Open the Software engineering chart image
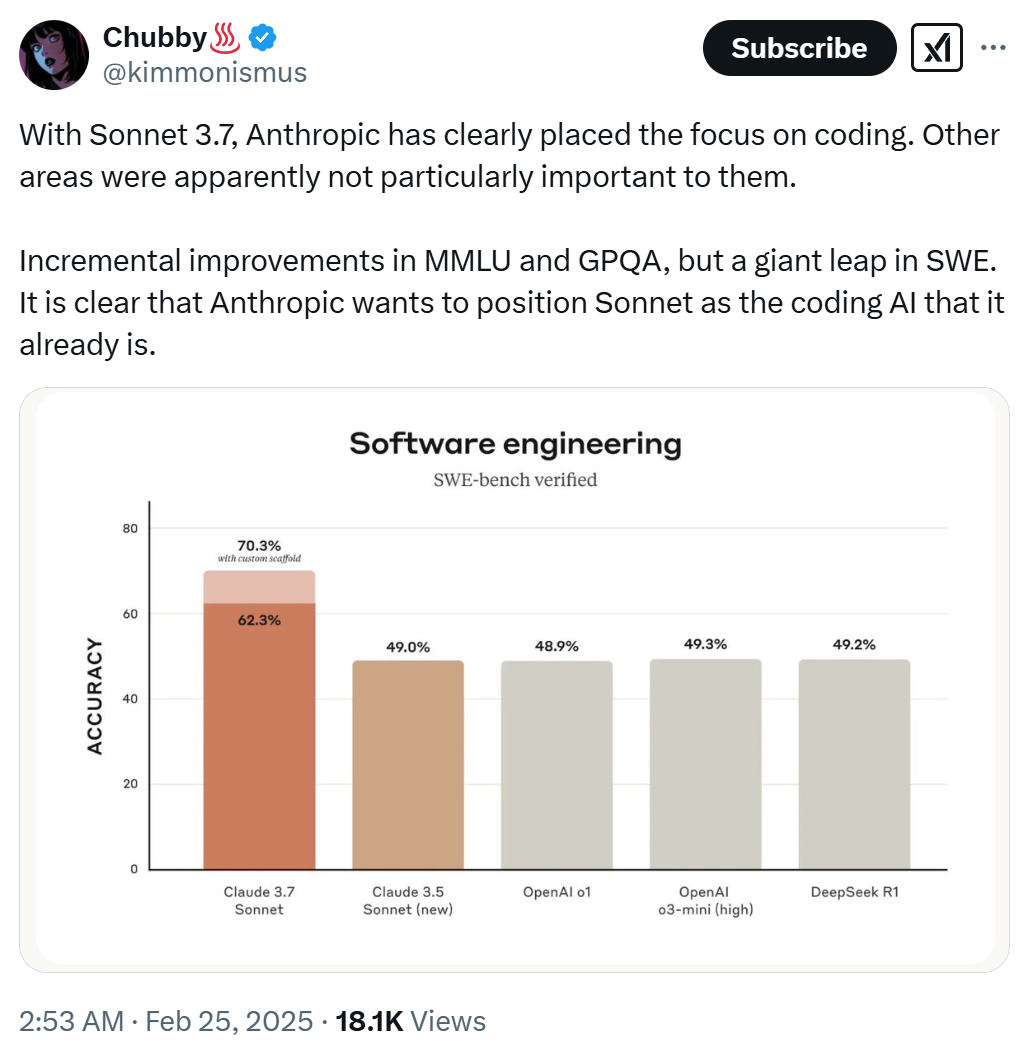This screenshot has width=1023, height=1053. pyautogui.click(x=515, y=680)
